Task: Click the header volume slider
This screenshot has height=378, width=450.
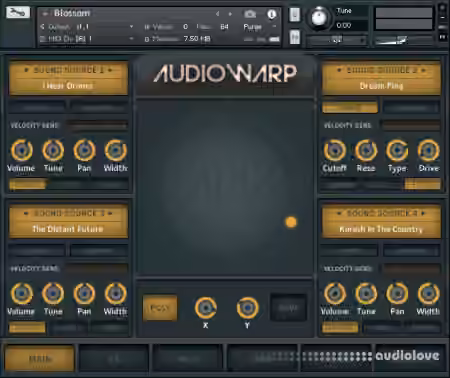Action: [x=404, y=40]
